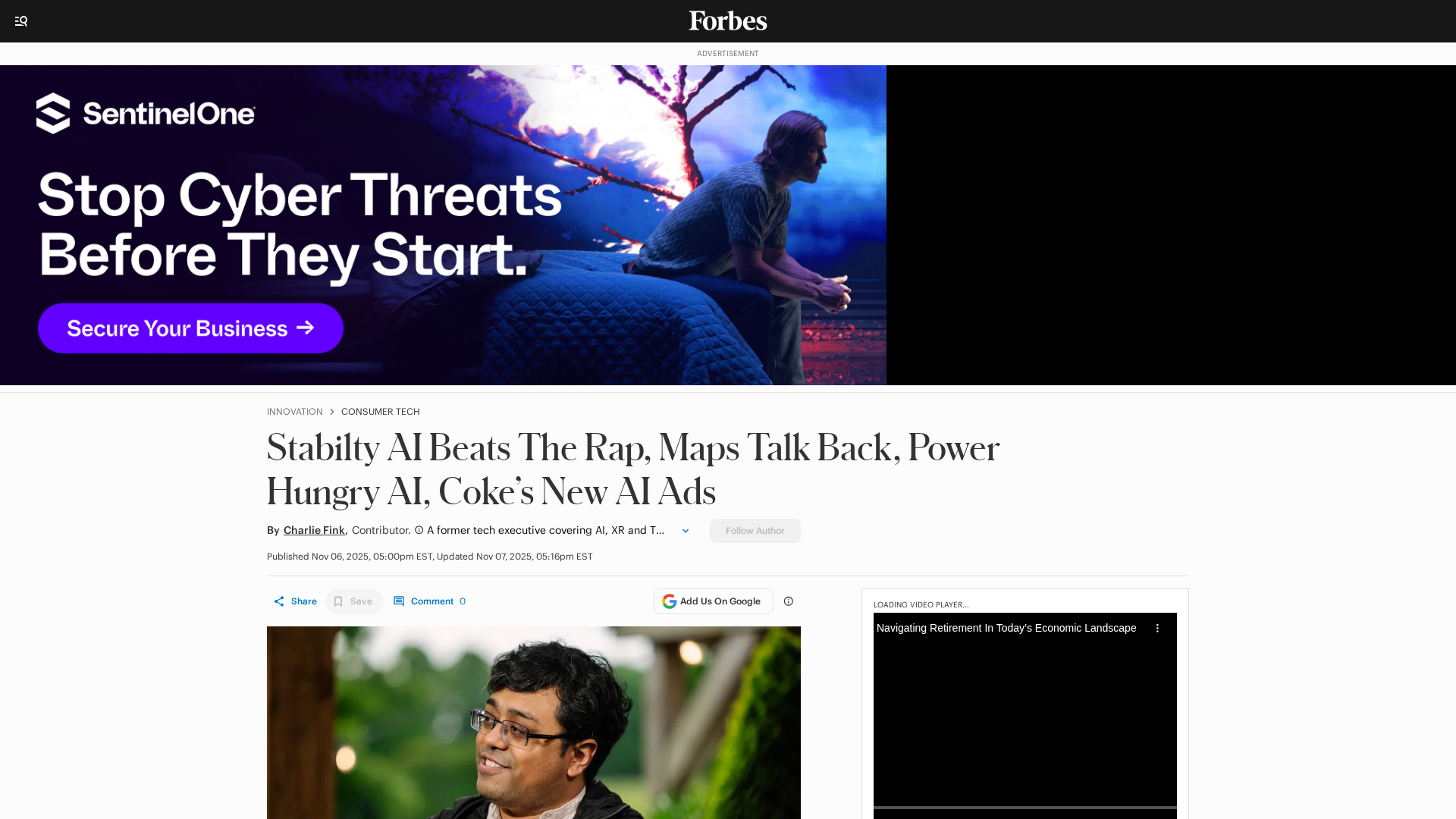
Task: Open Charlie Fink author link
Action: tap(314, 530)
